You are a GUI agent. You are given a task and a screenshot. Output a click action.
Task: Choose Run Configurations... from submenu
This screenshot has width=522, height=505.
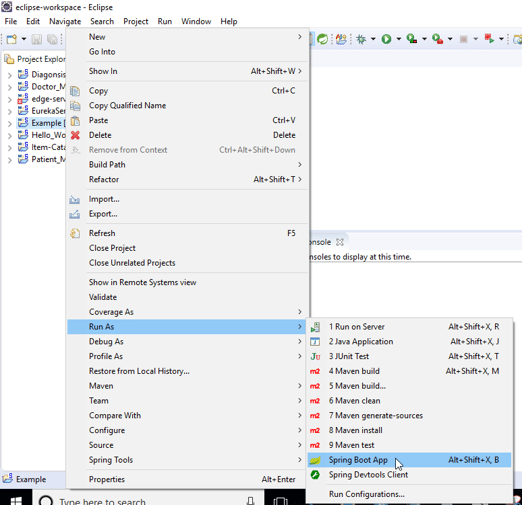click(409, 494)
